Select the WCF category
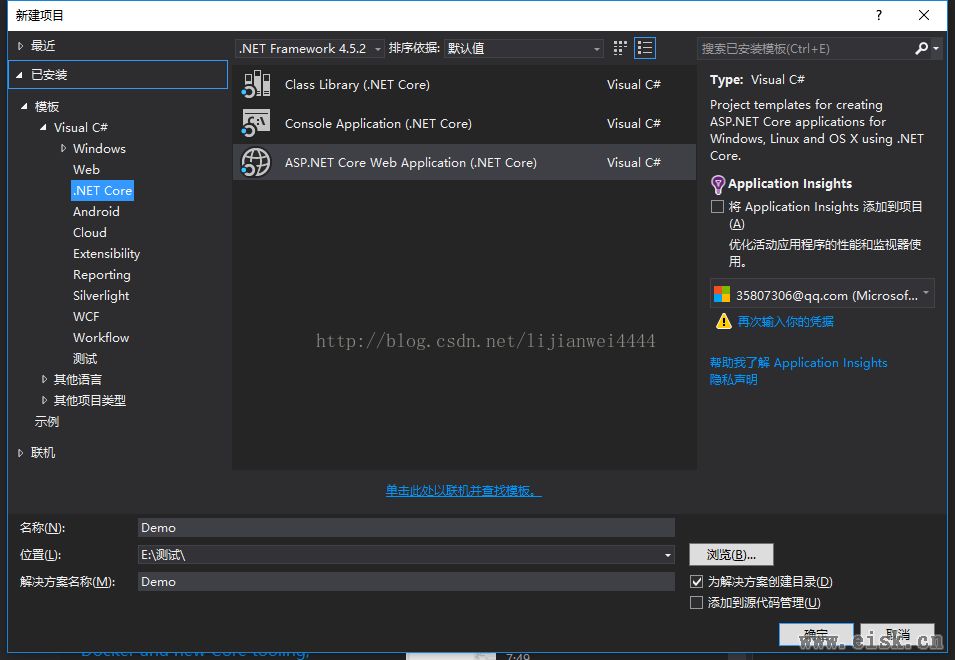 pos(86,317)
